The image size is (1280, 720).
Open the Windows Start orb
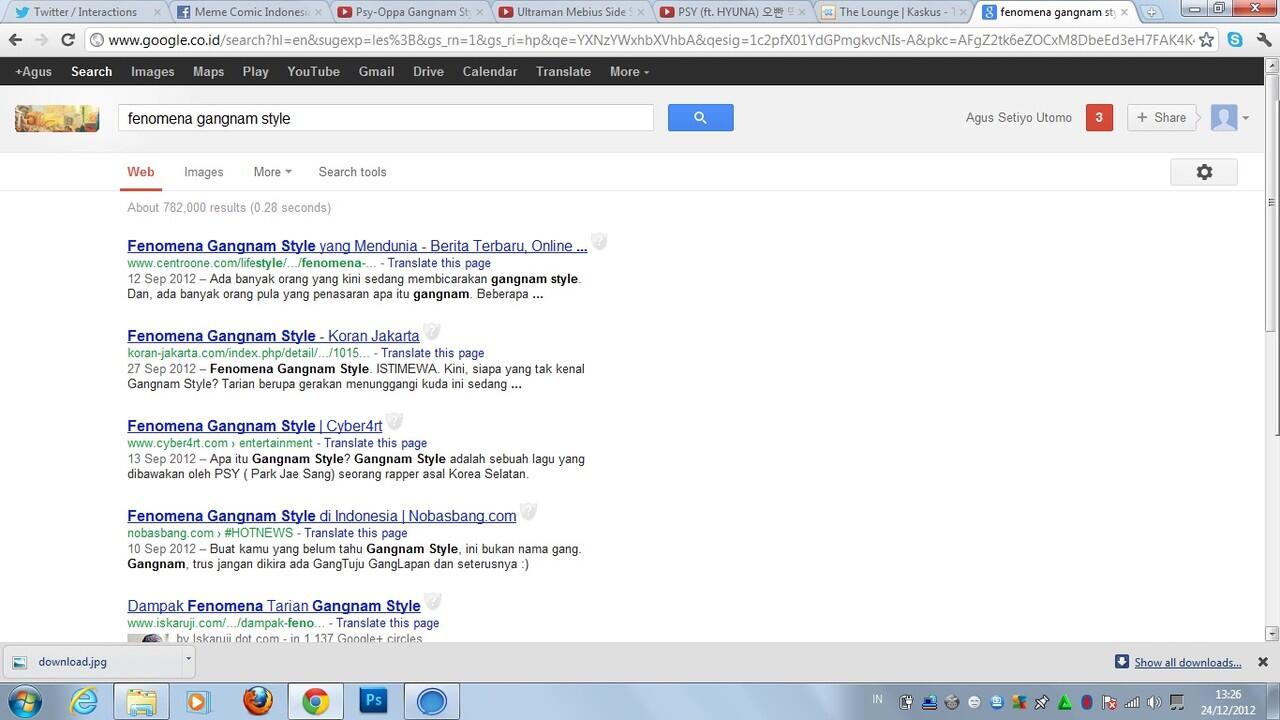point(23,701)
